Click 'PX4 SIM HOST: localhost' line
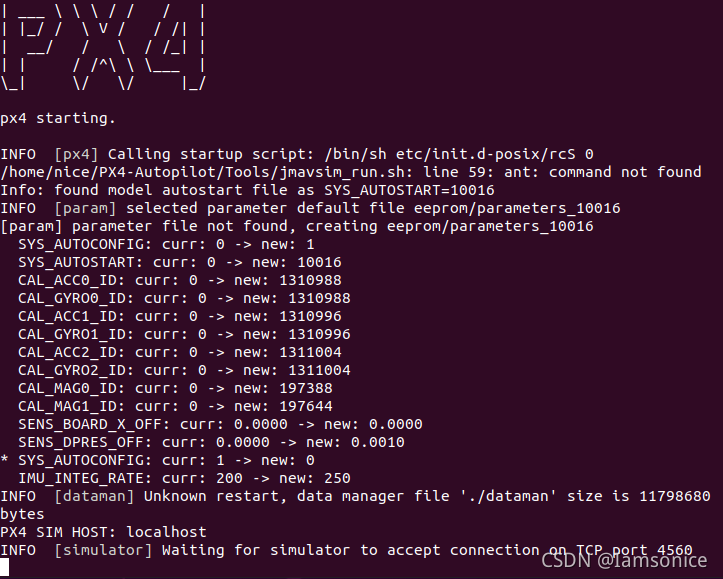Viewport: 723px width, 579px height. (103, 532)
